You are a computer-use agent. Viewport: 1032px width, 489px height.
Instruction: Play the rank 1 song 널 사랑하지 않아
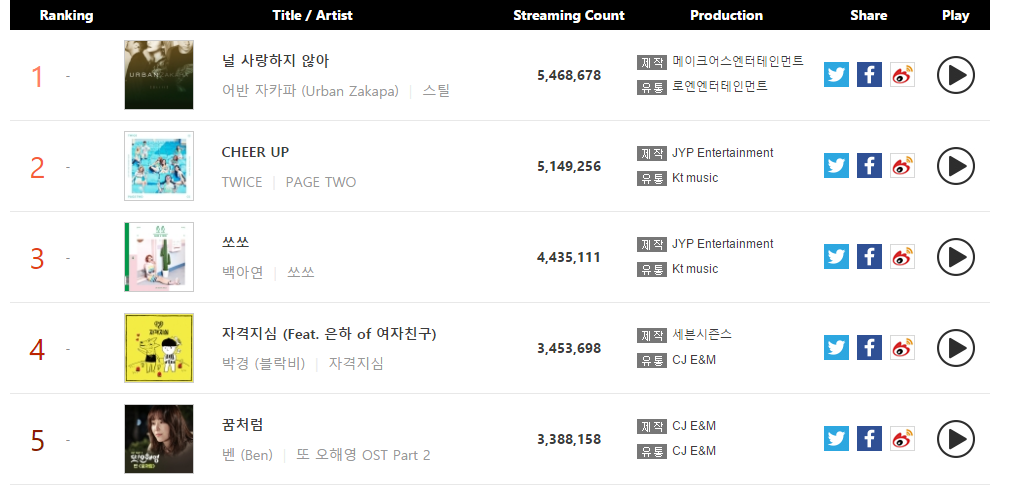(x=956, y=75)
